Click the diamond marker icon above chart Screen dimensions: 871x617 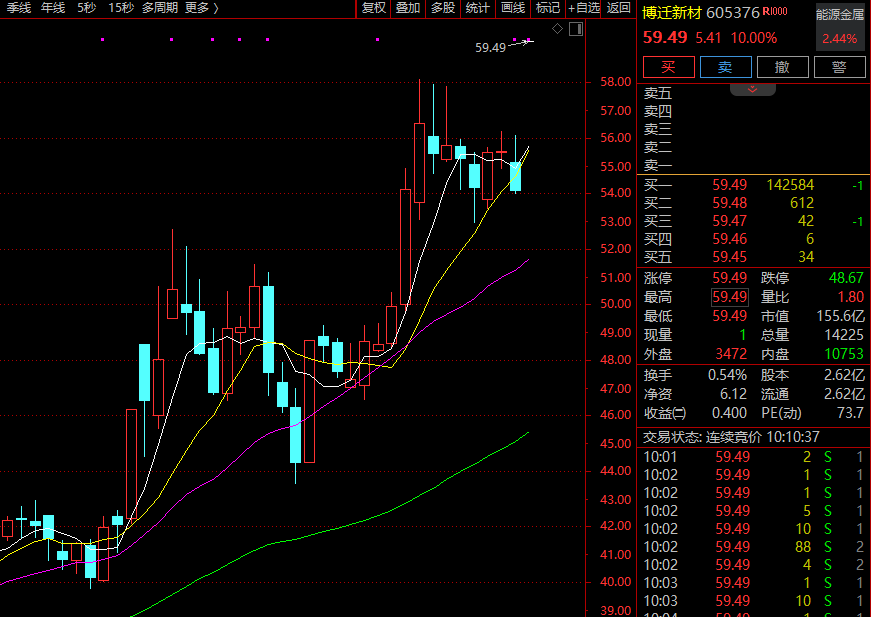[557, 29]
